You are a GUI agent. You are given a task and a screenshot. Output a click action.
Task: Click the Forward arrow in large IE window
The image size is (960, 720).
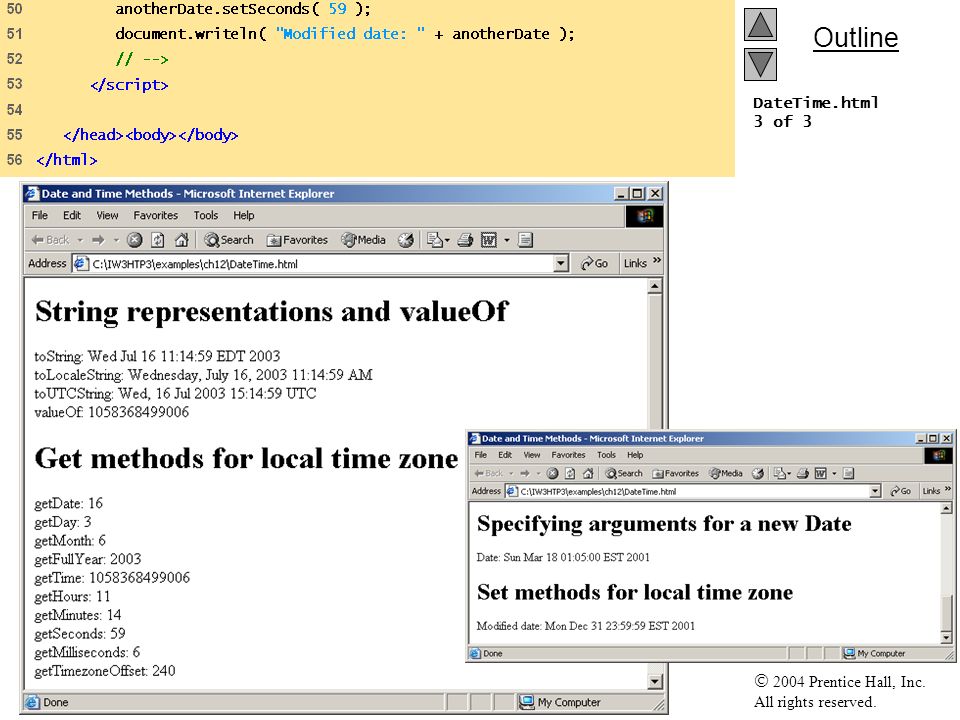98,240
